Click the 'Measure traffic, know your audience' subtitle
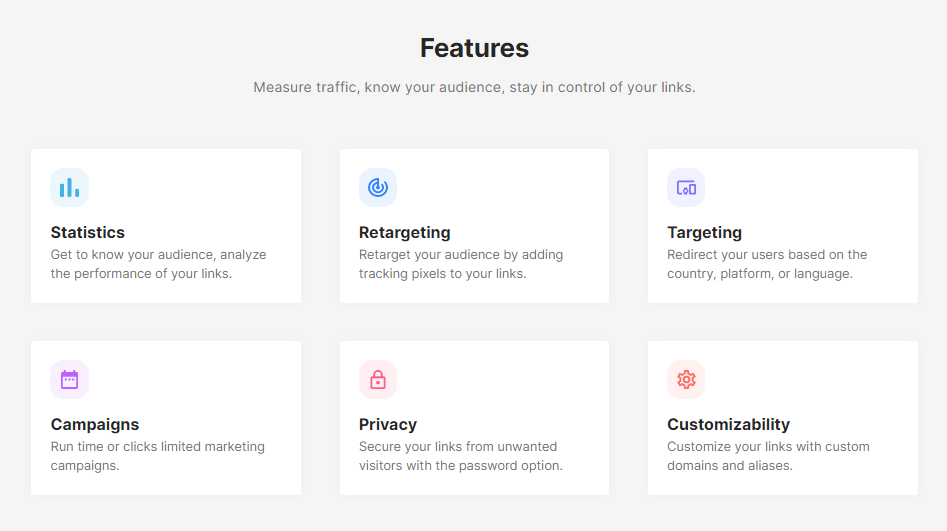The image size is (947, 531). pos(474,88)
